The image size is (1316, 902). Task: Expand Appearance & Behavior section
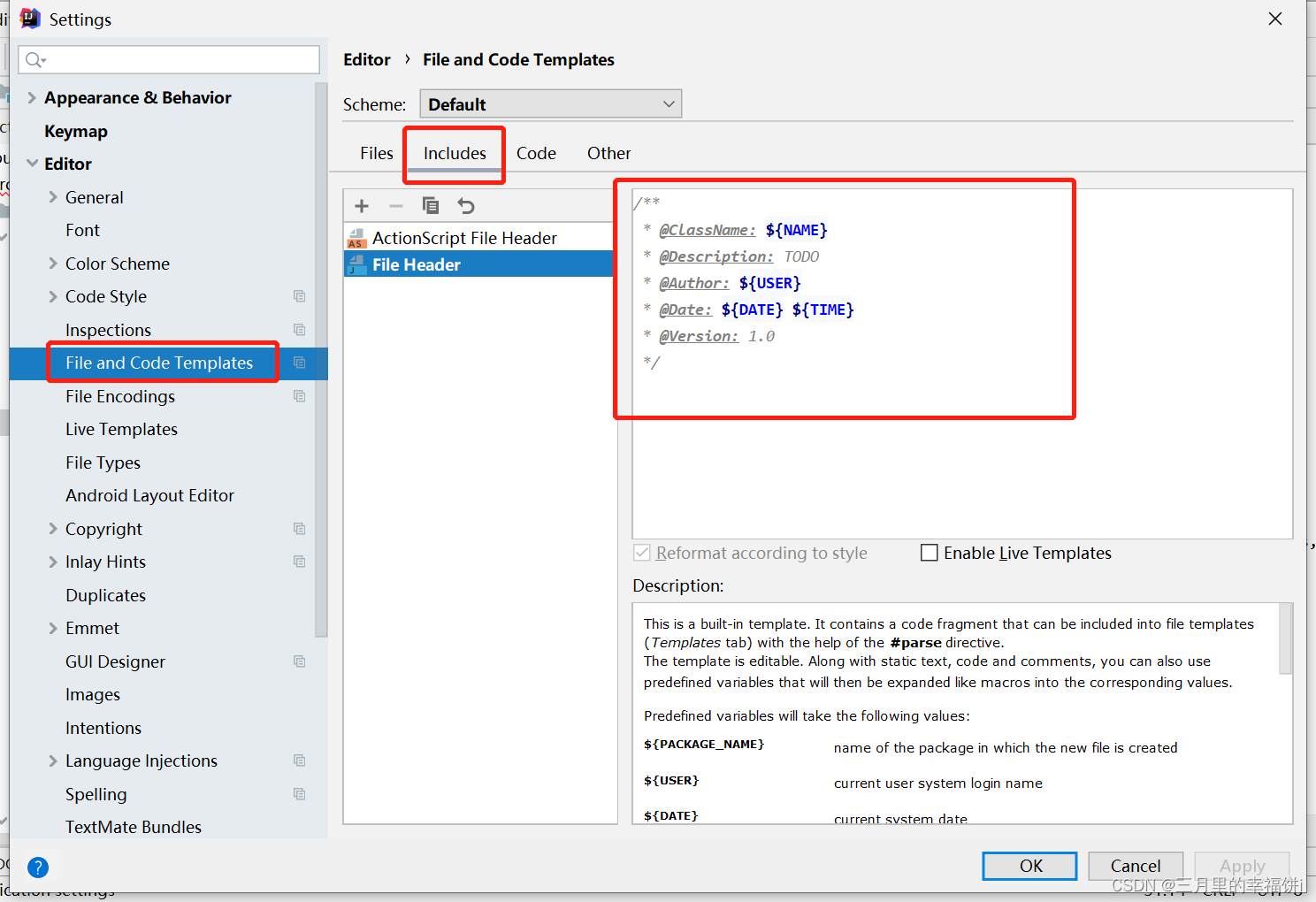click(32, 97)
